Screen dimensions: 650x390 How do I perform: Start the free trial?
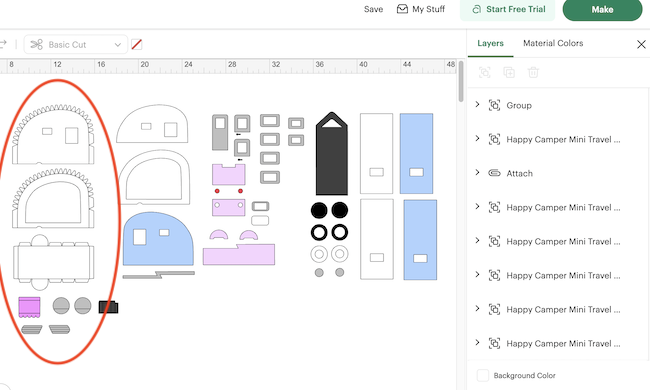(x=508, y=10)
